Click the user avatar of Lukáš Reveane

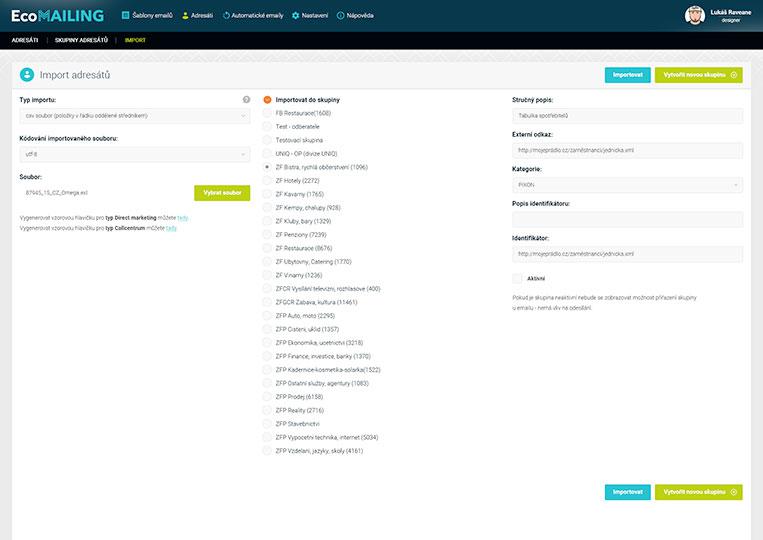(694, 15)
